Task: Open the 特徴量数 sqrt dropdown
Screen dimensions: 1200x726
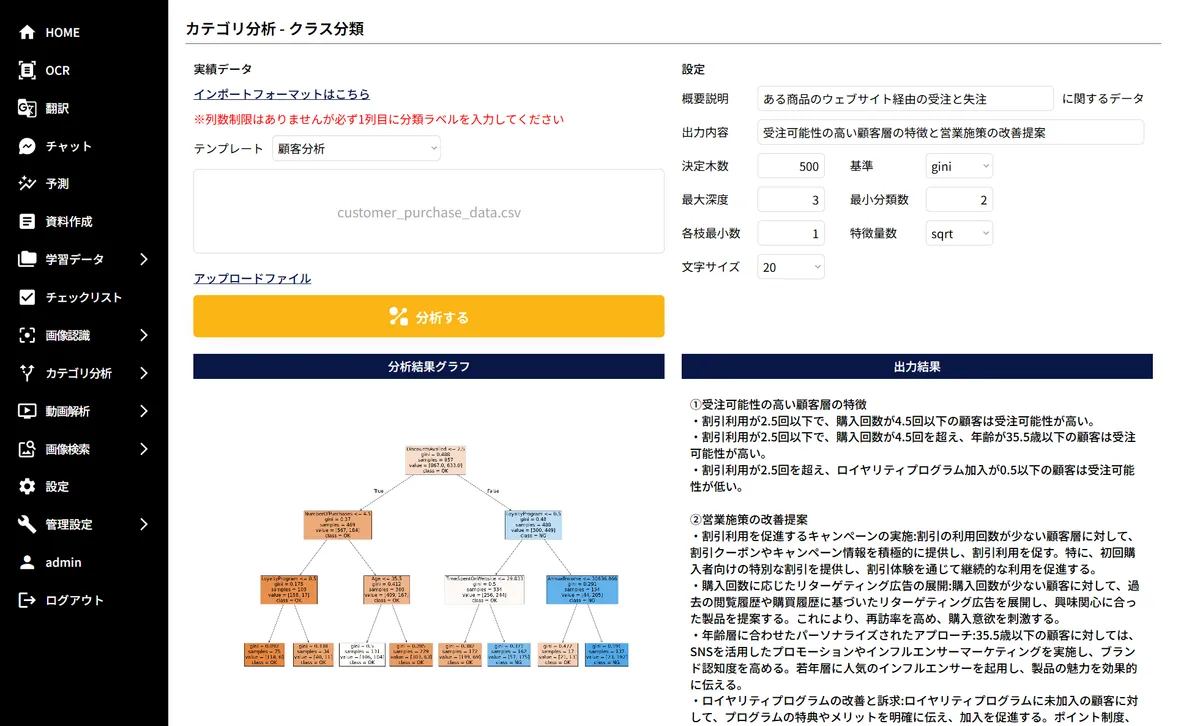Action: coord(959,234)
